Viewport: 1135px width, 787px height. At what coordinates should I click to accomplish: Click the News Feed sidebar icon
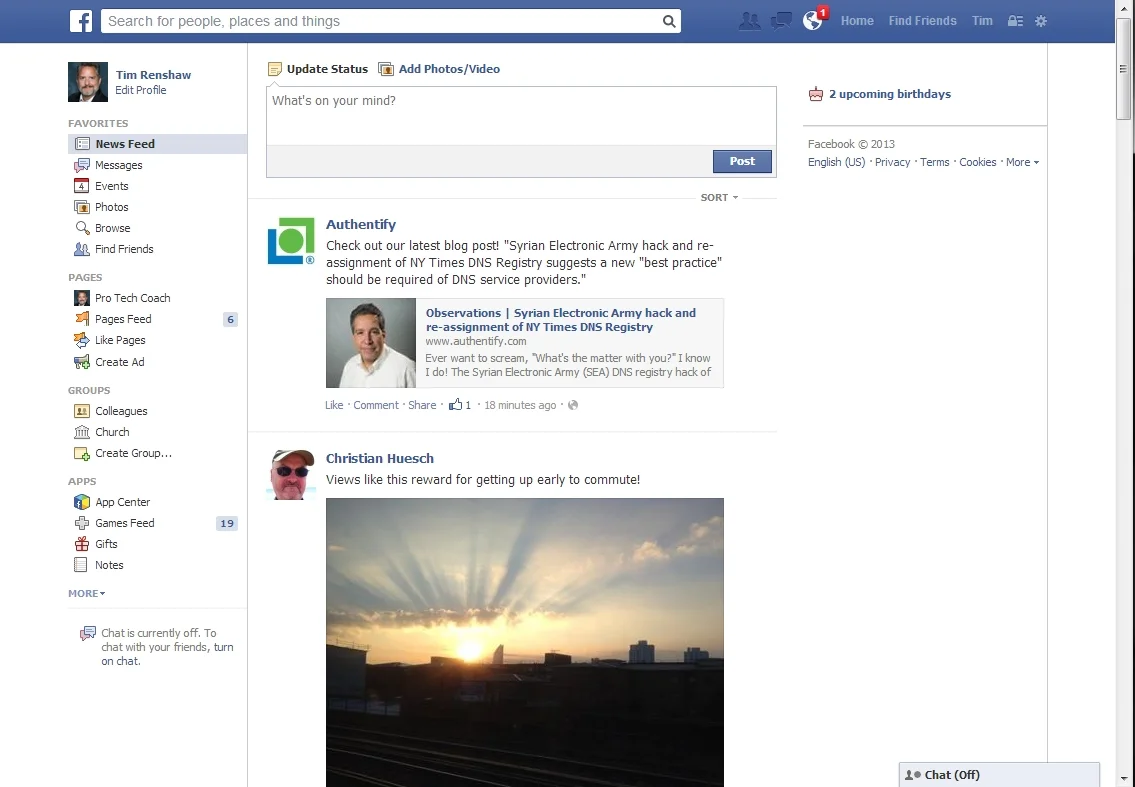click(x=83, y=144)
